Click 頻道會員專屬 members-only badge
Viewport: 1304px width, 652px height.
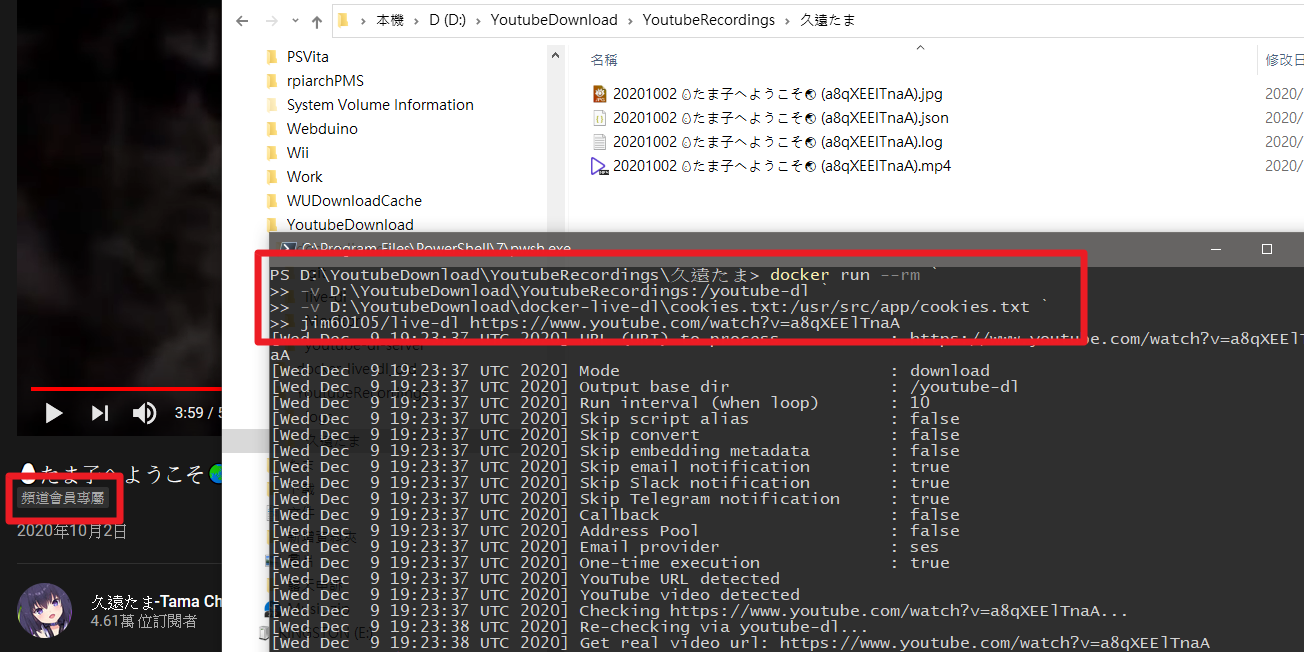tap(62, 497)
